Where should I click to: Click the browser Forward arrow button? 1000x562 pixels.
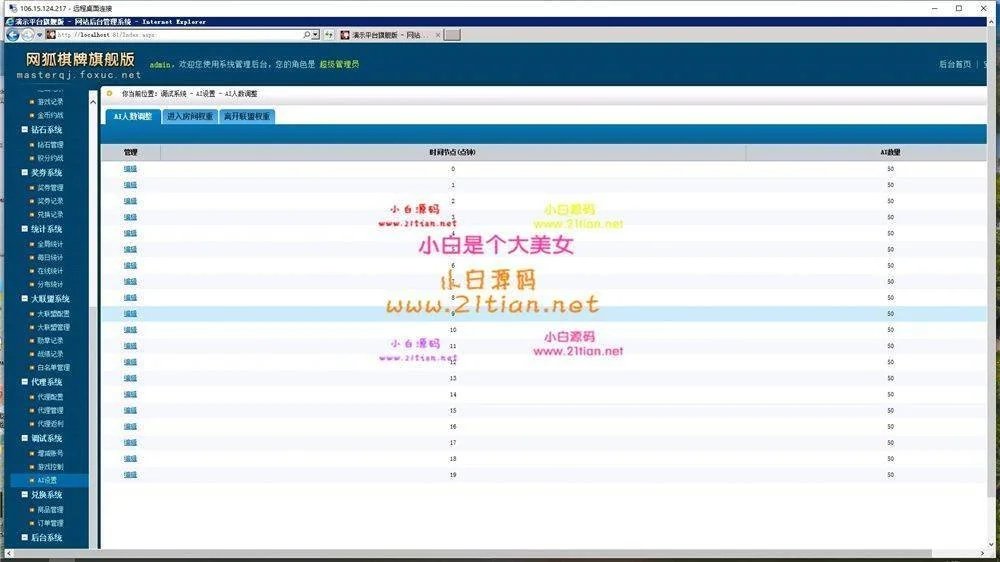click(28, 34)
